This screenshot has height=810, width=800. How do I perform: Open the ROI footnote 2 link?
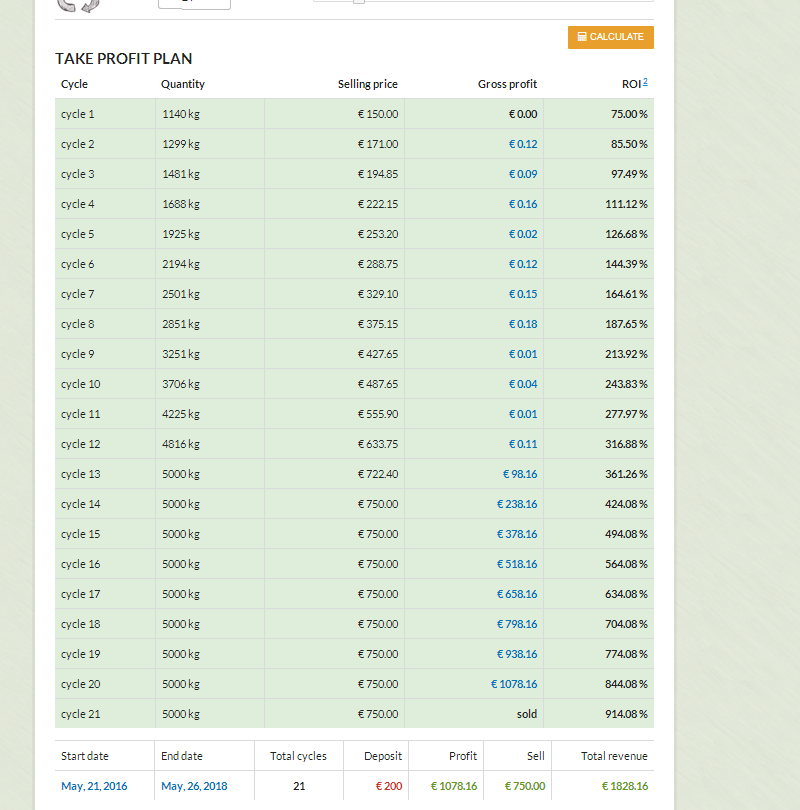pyautogui.click(x=645, y=82)
